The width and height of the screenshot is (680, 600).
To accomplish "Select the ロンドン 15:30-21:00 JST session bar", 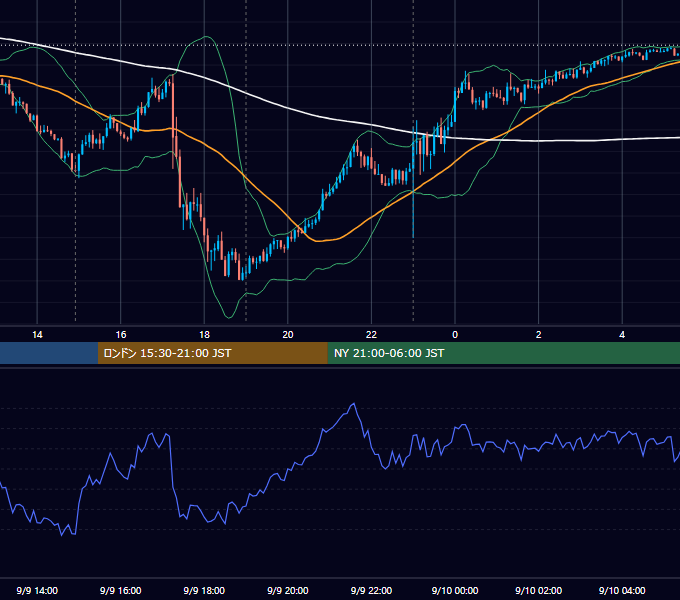I will (212, 353).
